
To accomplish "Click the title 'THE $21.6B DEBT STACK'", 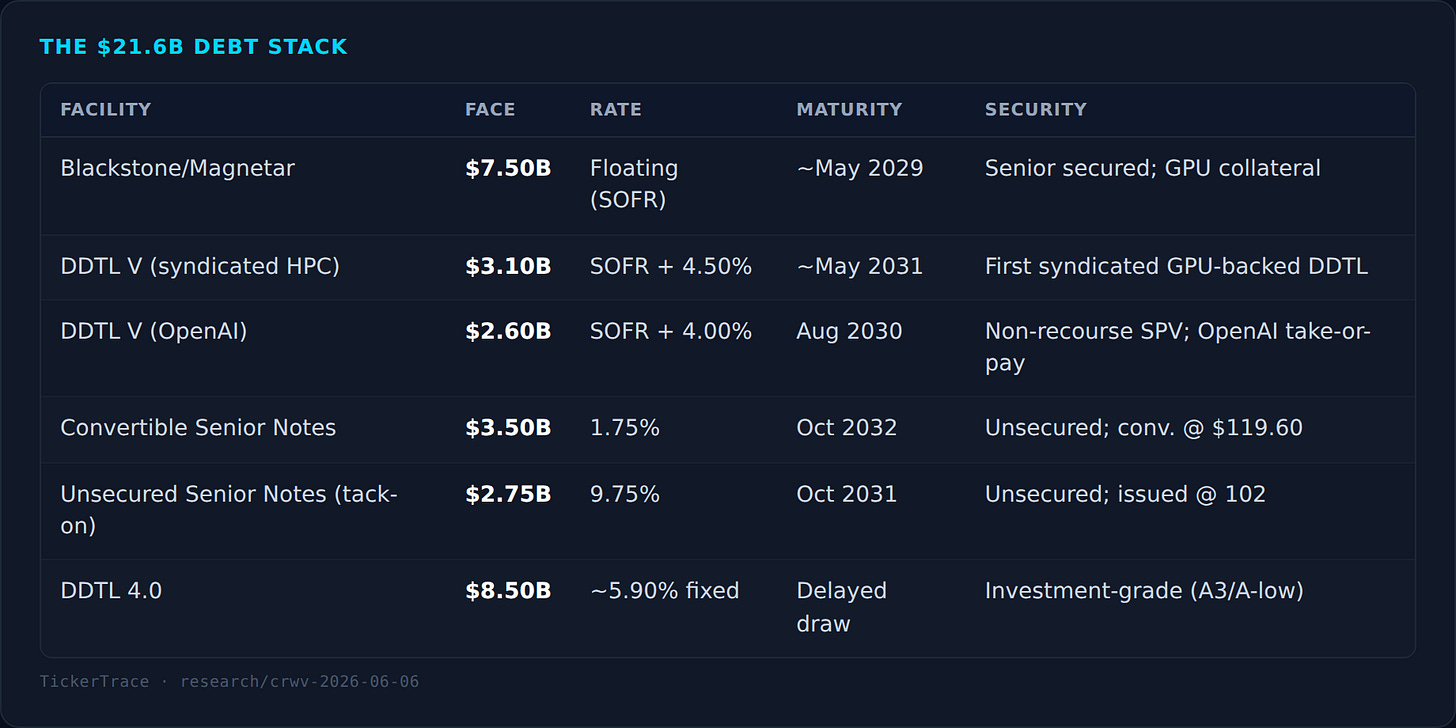I will click(x=193, y=47).
